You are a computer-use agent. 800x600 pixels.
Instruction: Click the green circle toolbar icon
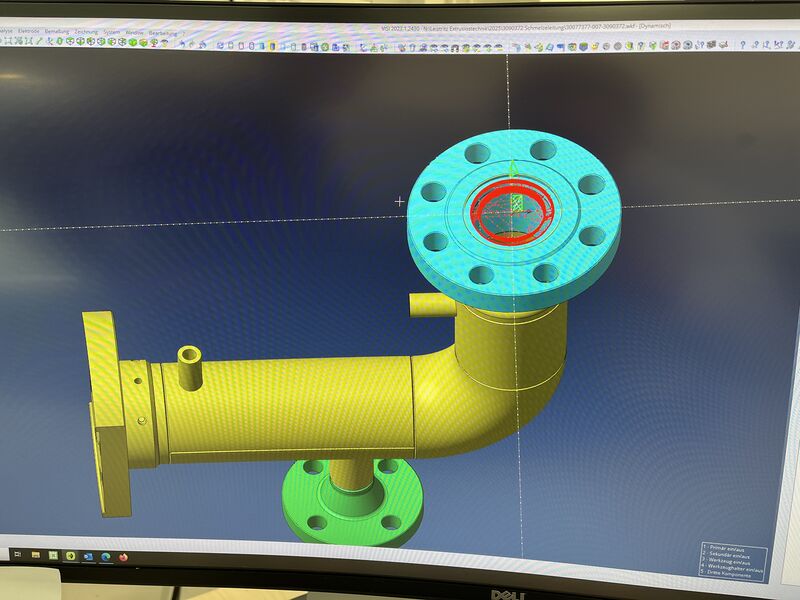(x=324, y=46)
